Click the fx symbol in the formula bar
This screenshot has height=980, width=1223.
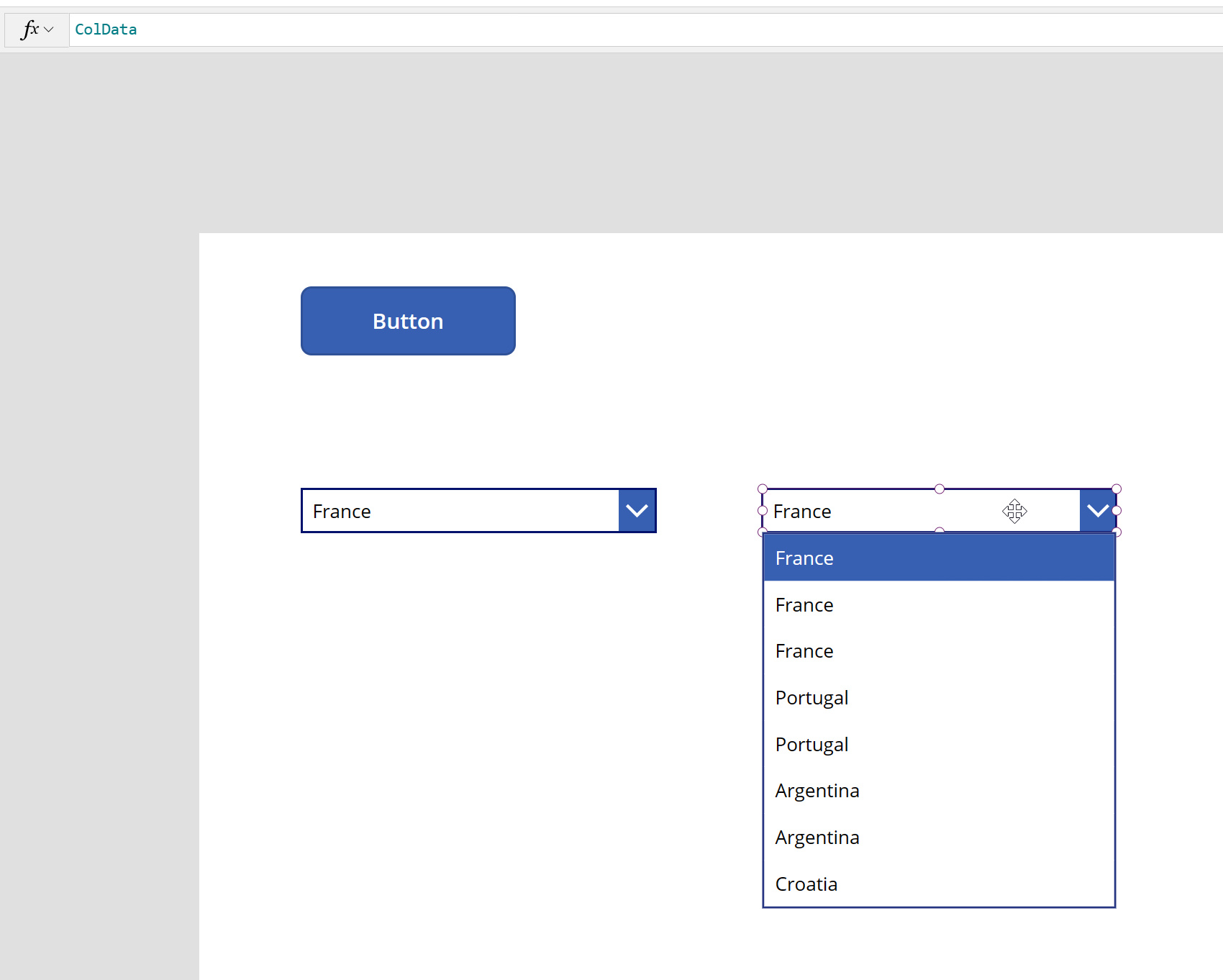coord(28,30)
